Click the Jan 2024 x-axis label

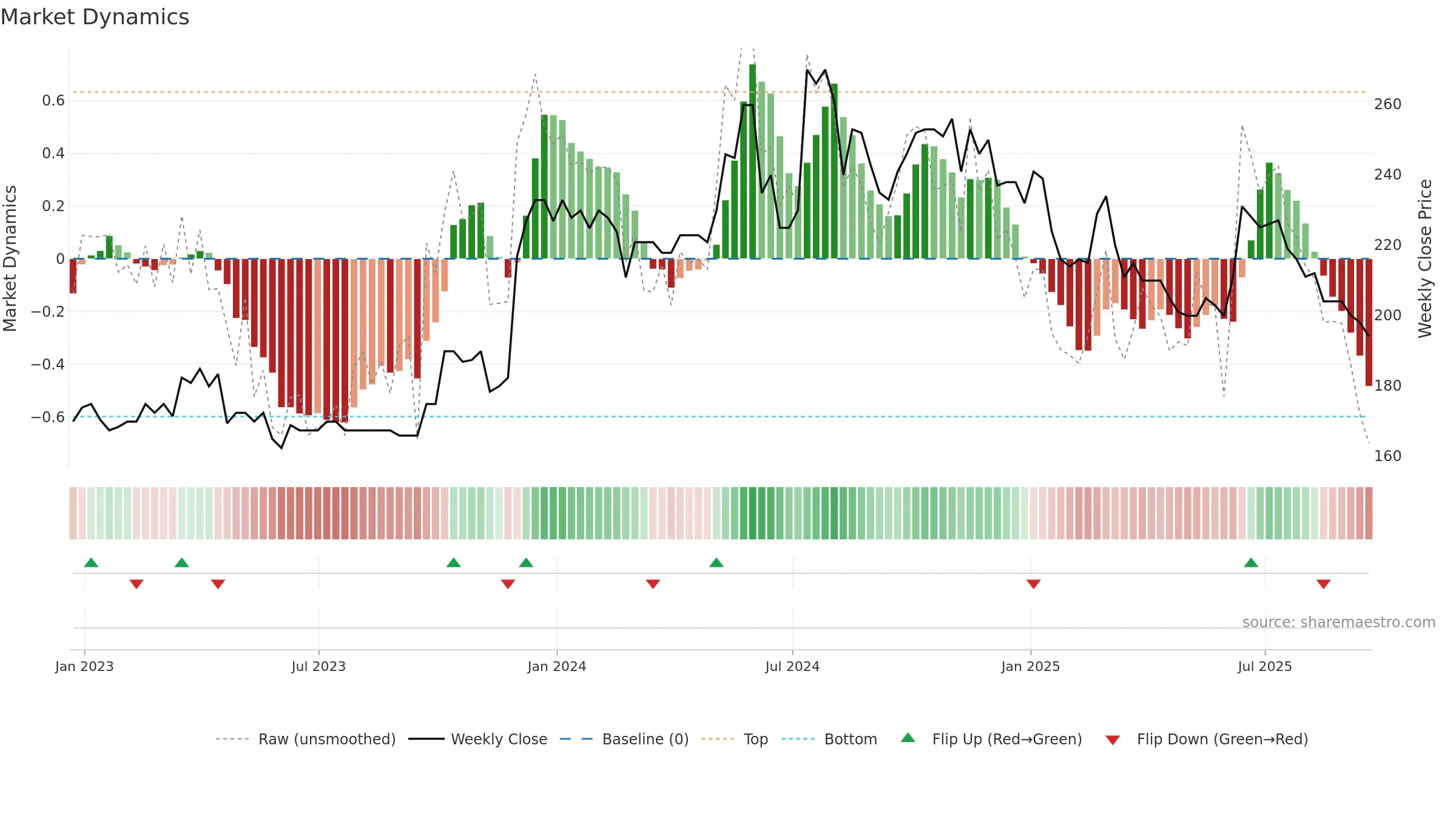click(557, 666)
